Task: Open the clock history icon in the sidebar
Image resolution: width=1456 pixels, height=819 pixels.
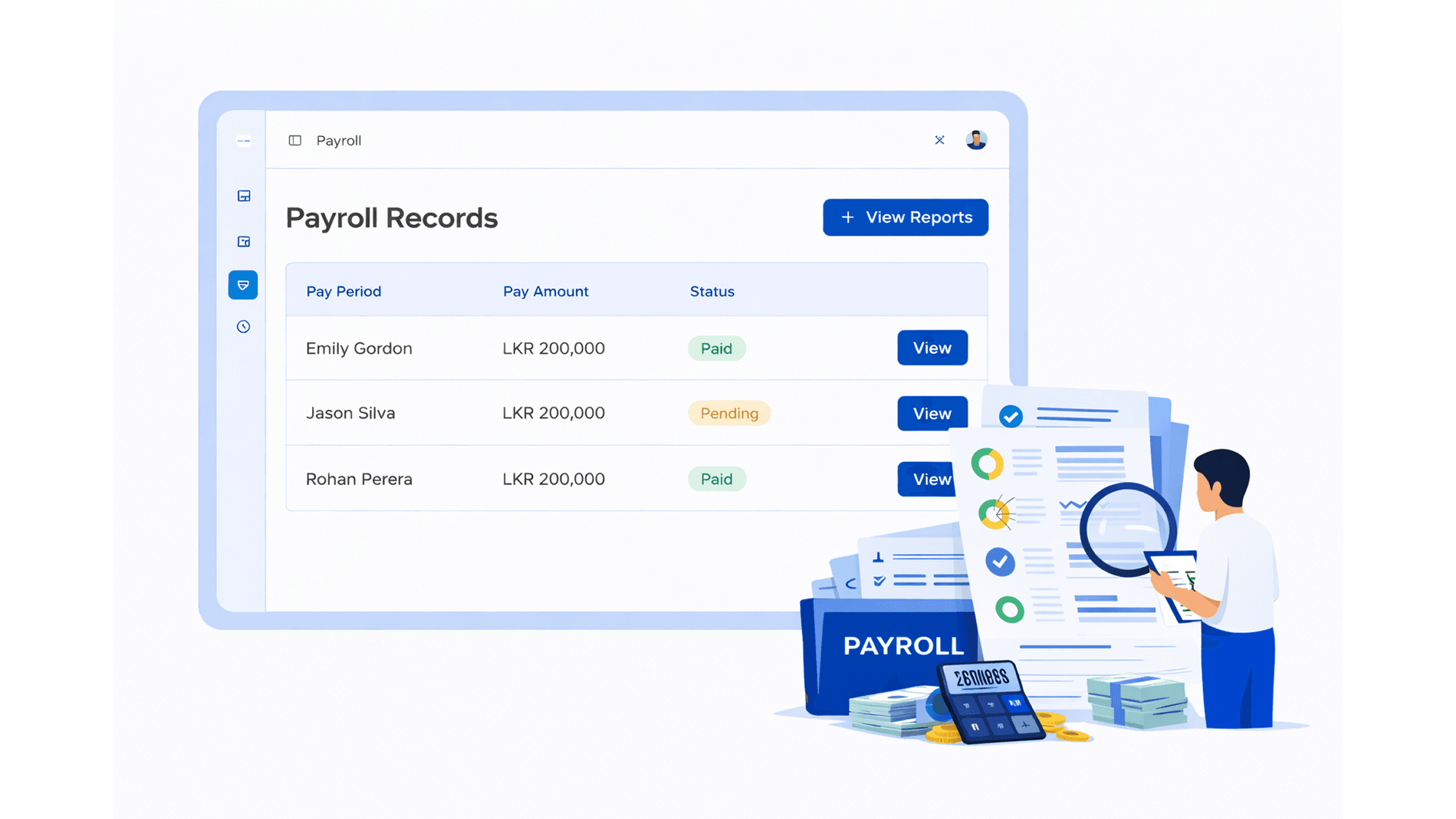Action: (243, 327)
